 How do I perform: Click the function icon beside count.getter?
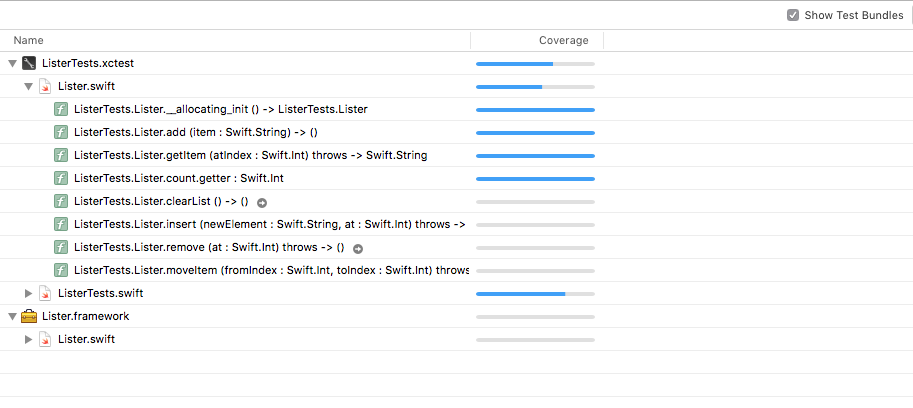61,178
